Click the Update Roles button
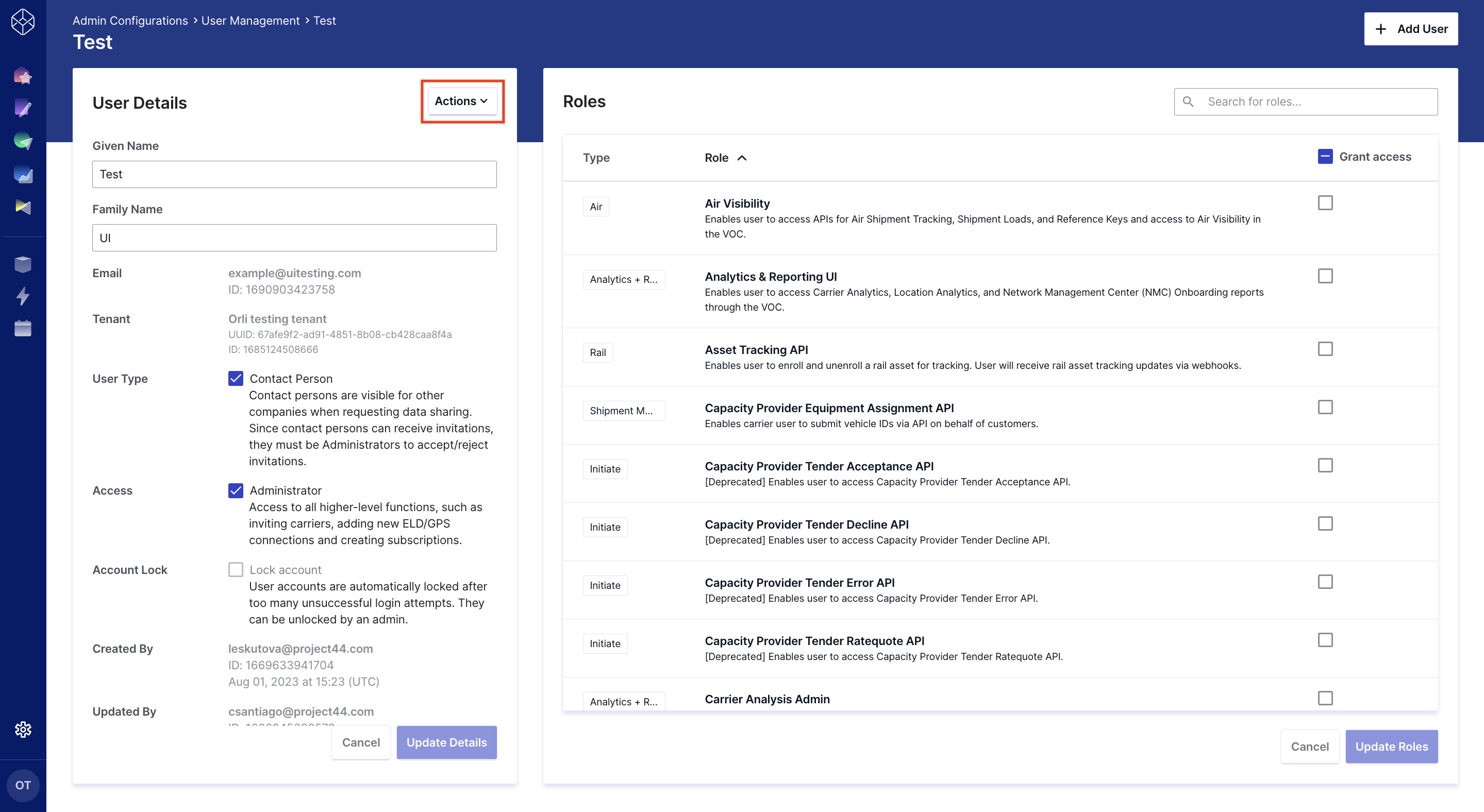 [x=1392, y=747]
